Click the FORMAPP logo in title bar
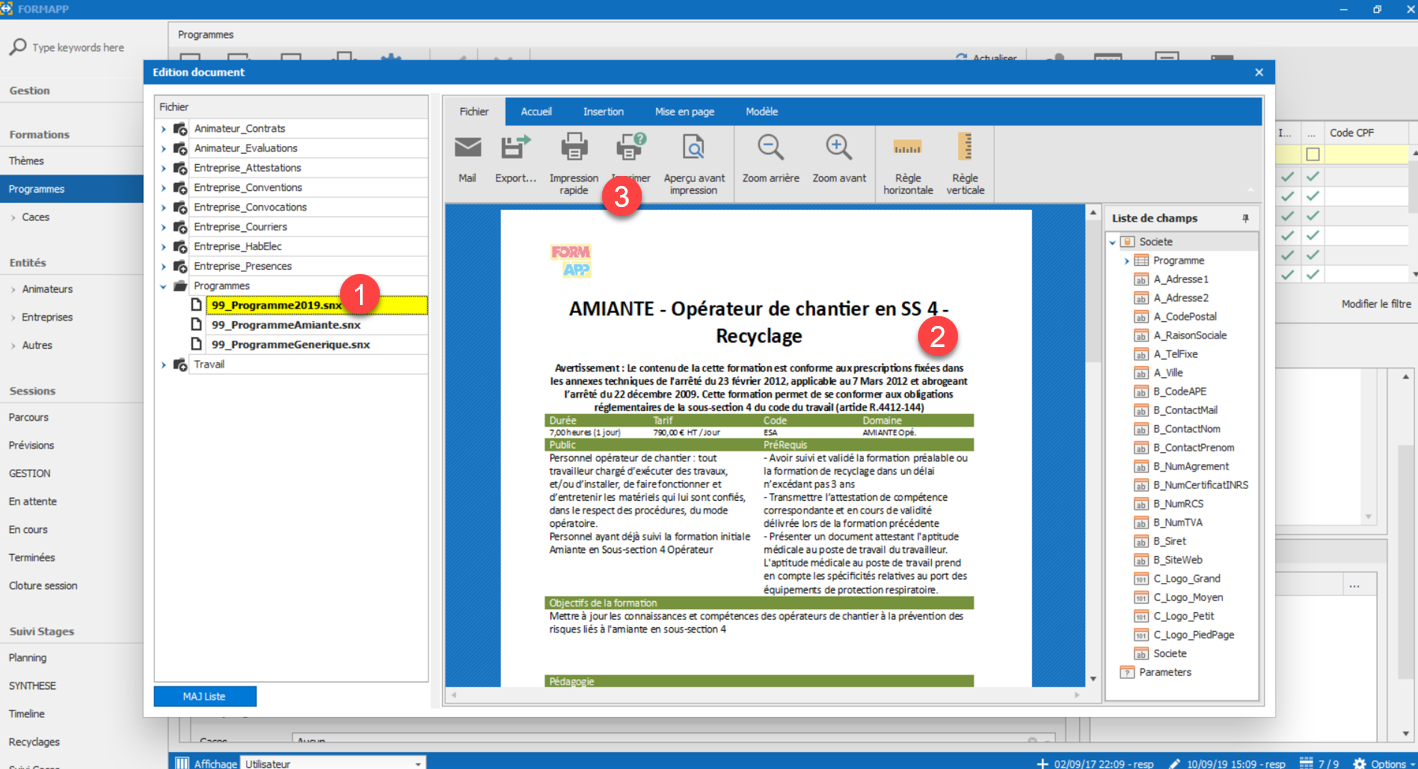 pos(7,8)
